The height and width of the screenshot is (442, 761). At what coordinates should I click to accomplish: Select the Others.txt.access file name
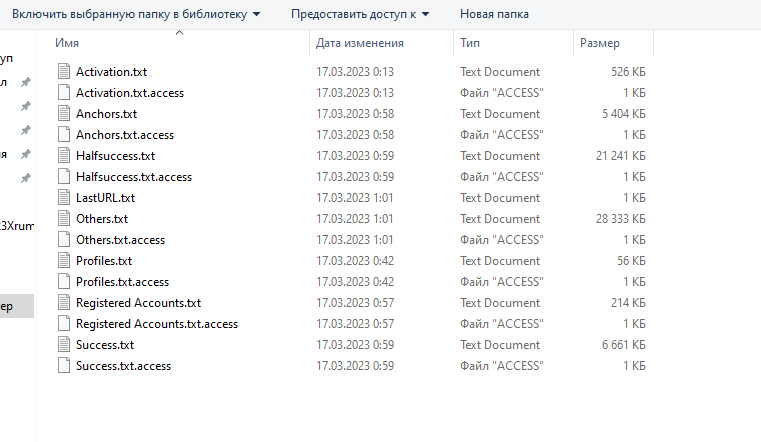coord(120,240)
